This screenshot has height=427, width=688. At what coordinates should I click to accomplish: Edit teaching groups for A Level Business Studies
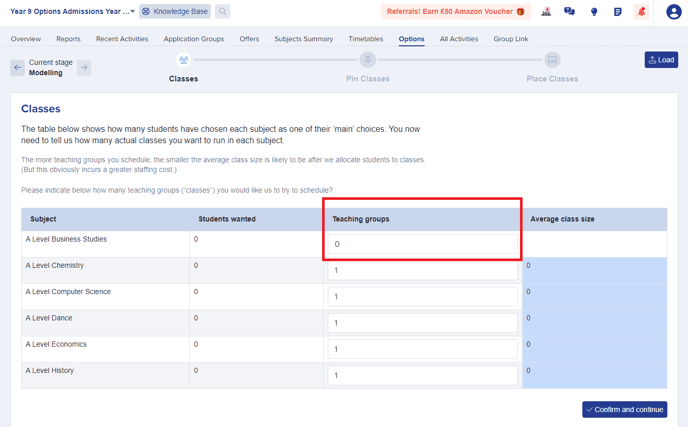click(x=423, y=244)
